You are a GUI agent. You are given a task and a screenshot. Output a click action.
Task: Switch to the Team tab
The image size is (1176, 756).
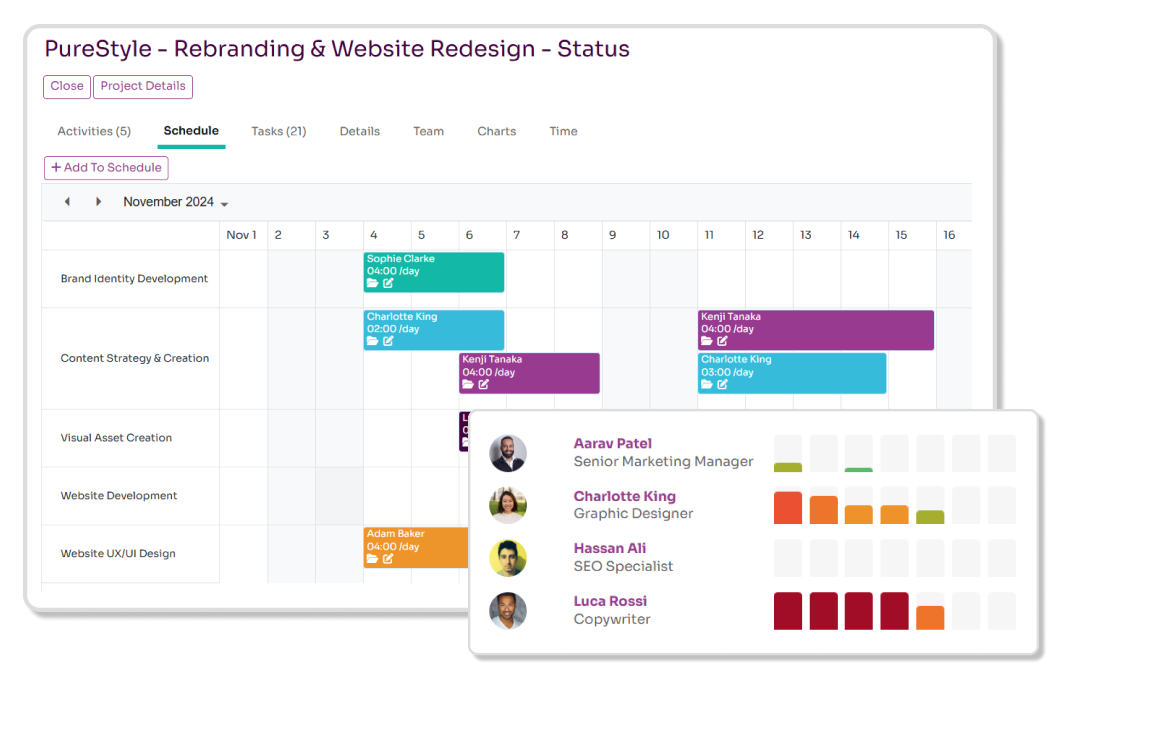point(428,131)
